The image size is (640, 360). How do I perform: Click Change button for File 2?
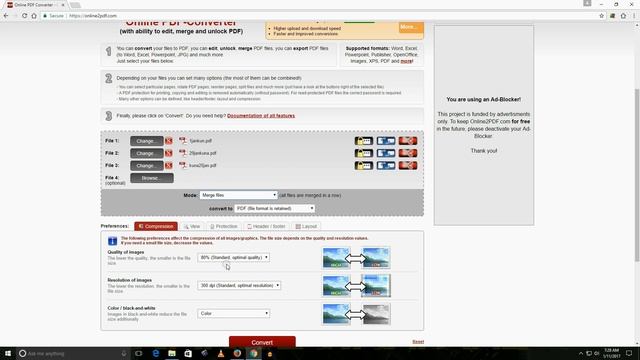(x=147, y=153)
